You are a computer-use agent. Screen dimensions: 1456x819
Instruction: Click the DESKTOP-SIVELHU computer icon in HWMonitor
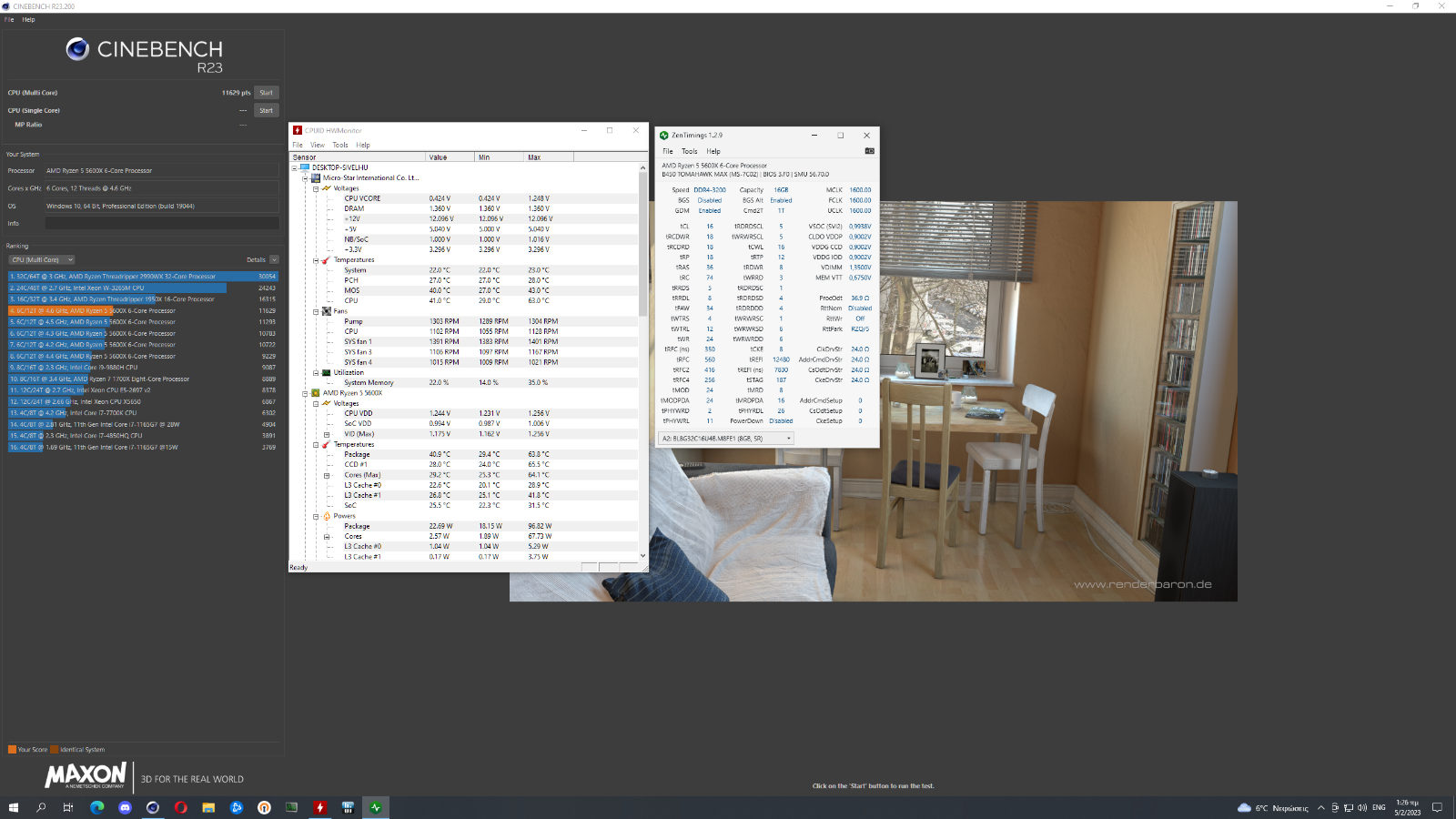tap(305, 167)
